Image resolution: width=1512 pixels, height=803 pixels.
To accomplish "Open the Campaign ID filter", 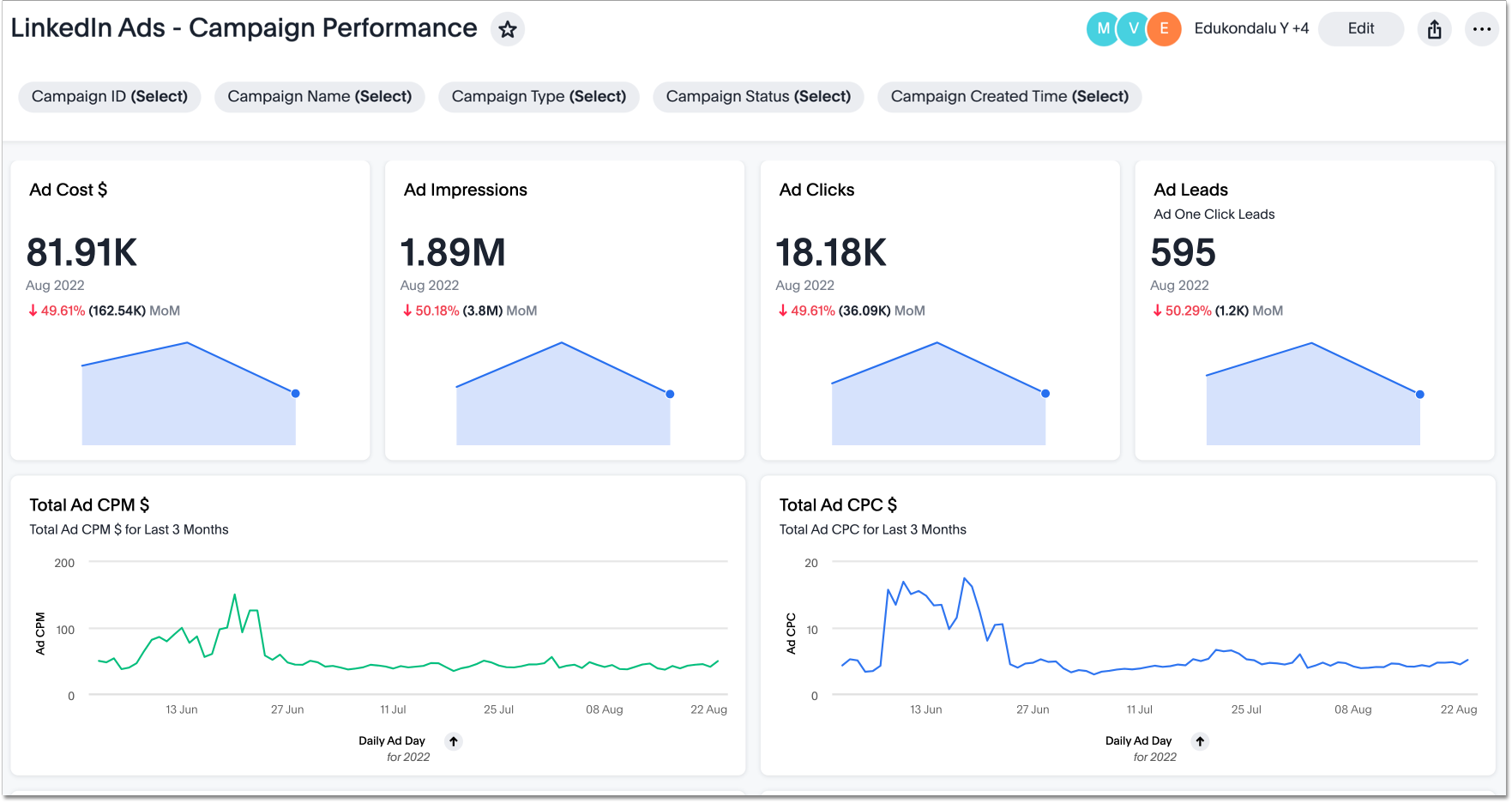I will pos(110,97).
